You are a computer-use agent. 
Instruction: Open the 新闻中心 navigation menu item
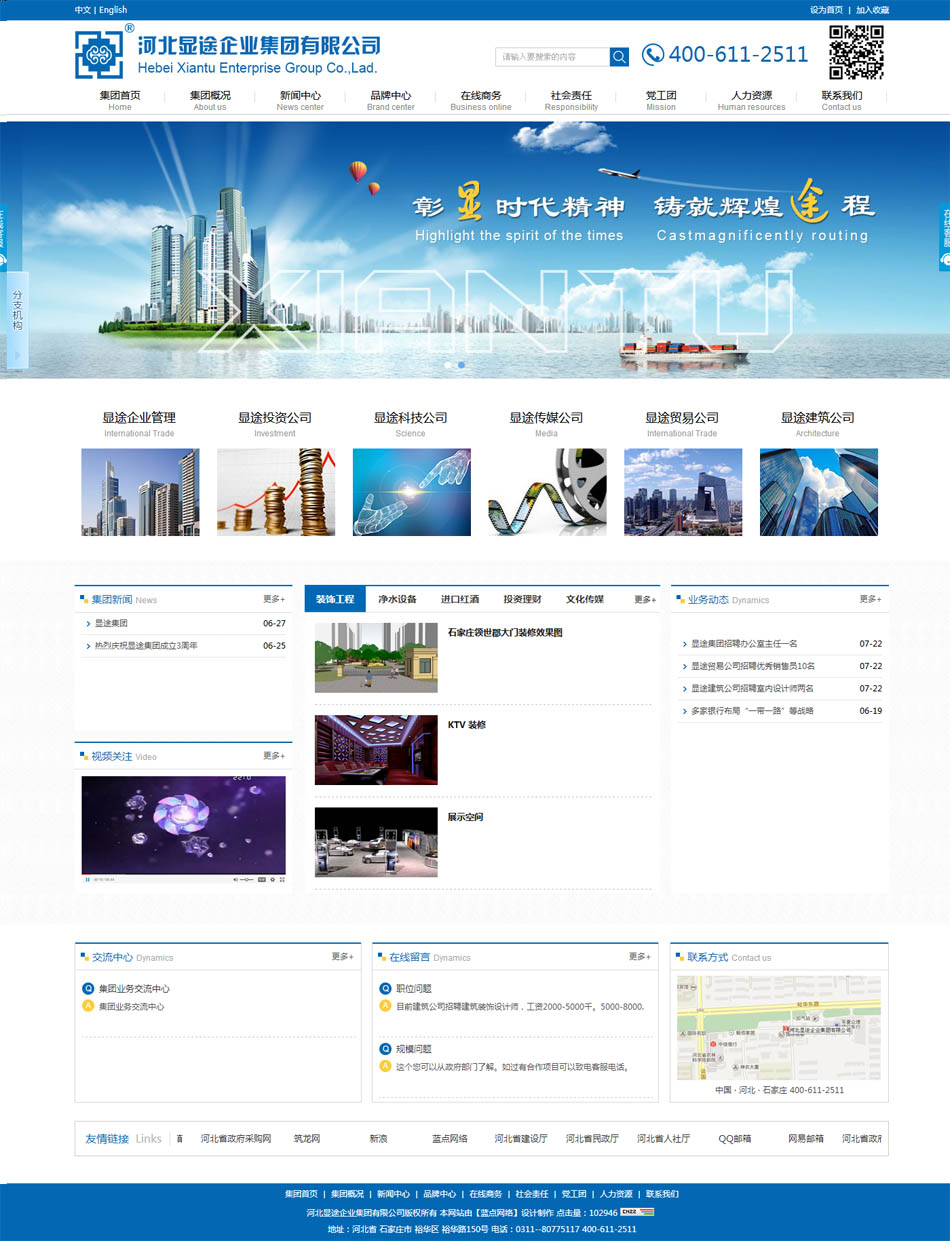click(x=300, y=100)
